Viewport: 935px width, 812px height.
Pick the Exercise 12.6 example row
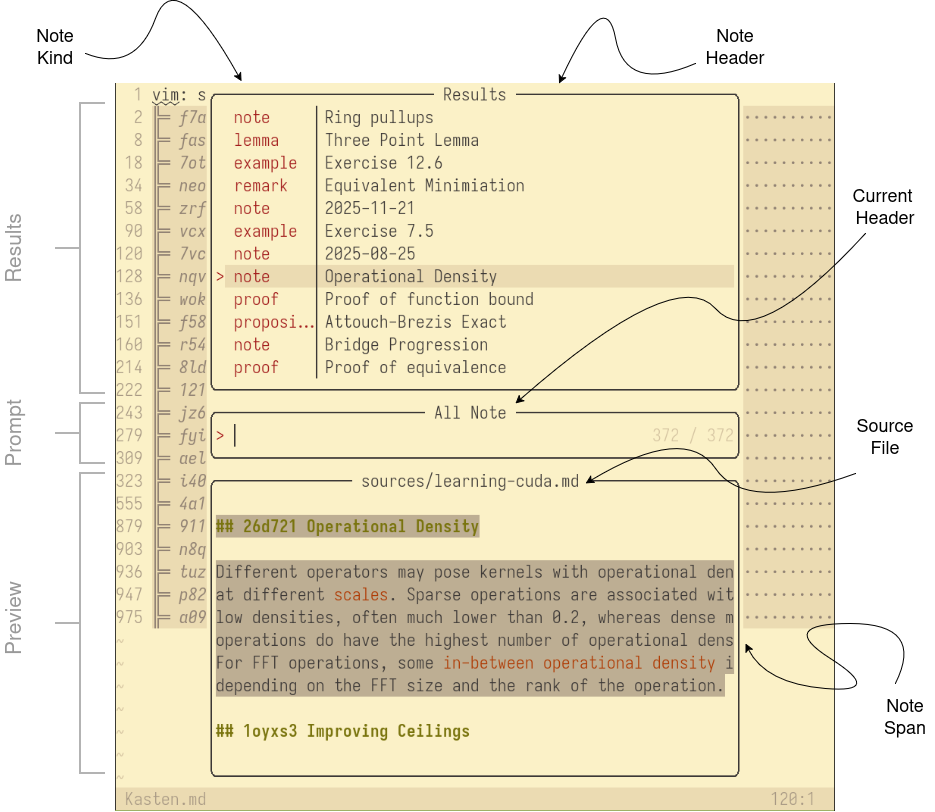click(x=383, y=163)
